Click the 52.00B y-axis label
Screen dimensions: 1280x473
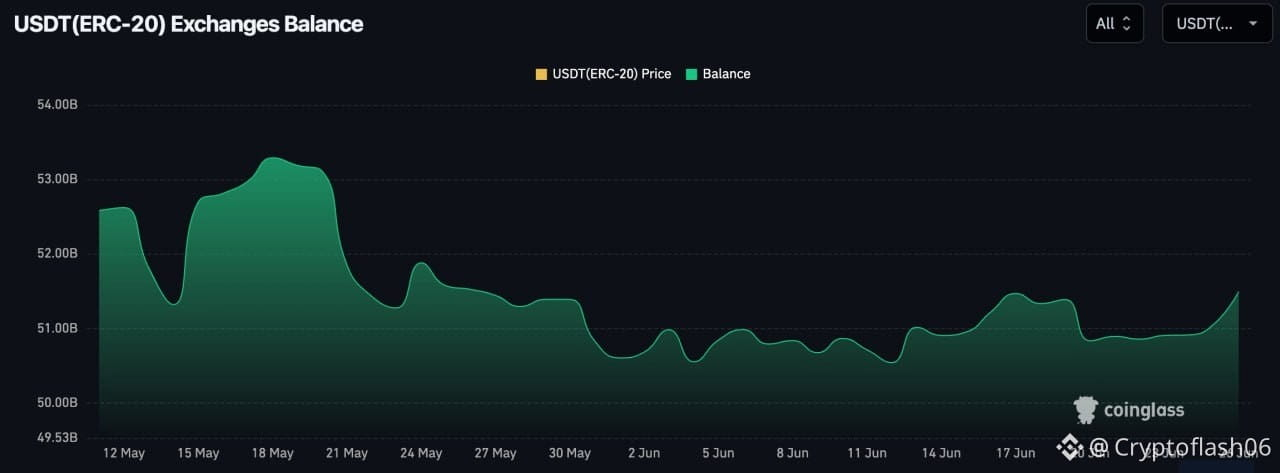58,254
